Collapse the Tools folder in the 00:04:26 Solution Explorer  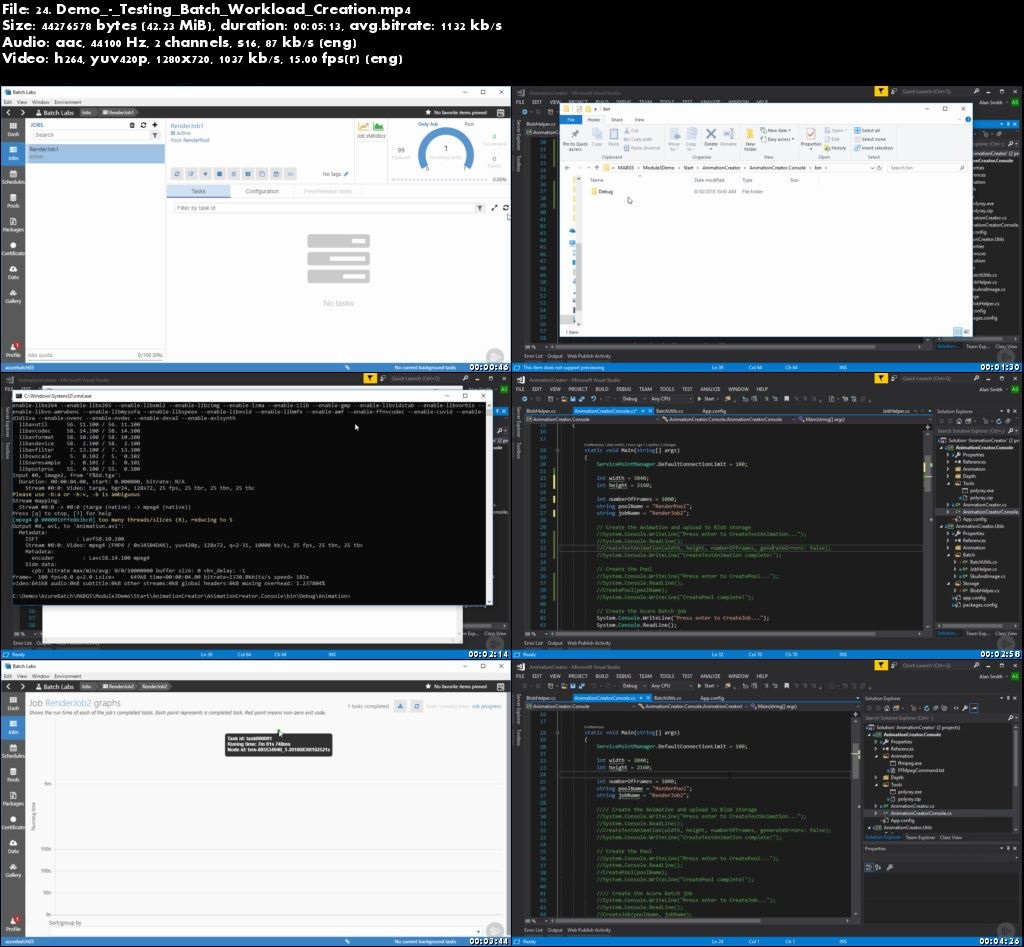876,784
